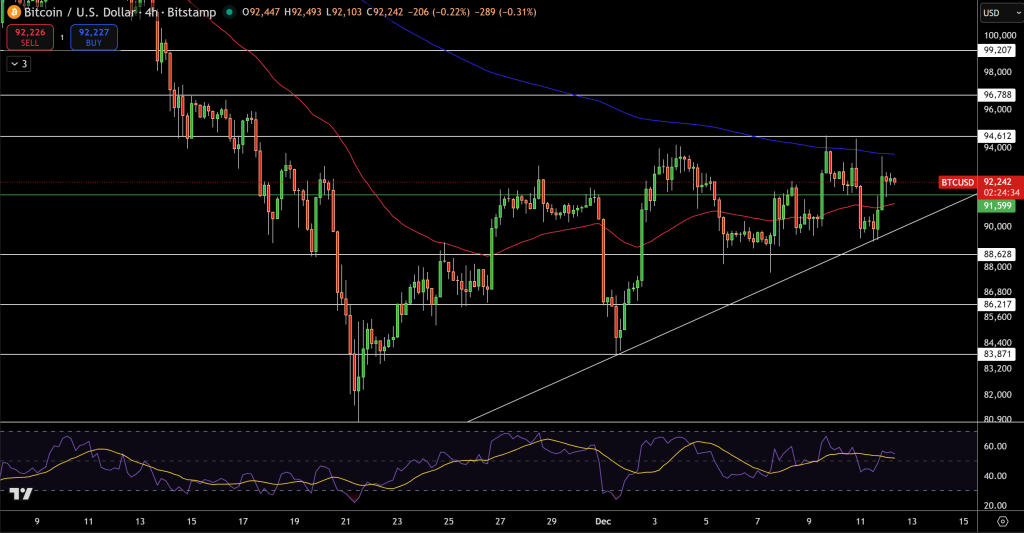This screenshot has width=1024, height=533.
Task: Click the 83,200 price scale value
Action: pos(997,368)
